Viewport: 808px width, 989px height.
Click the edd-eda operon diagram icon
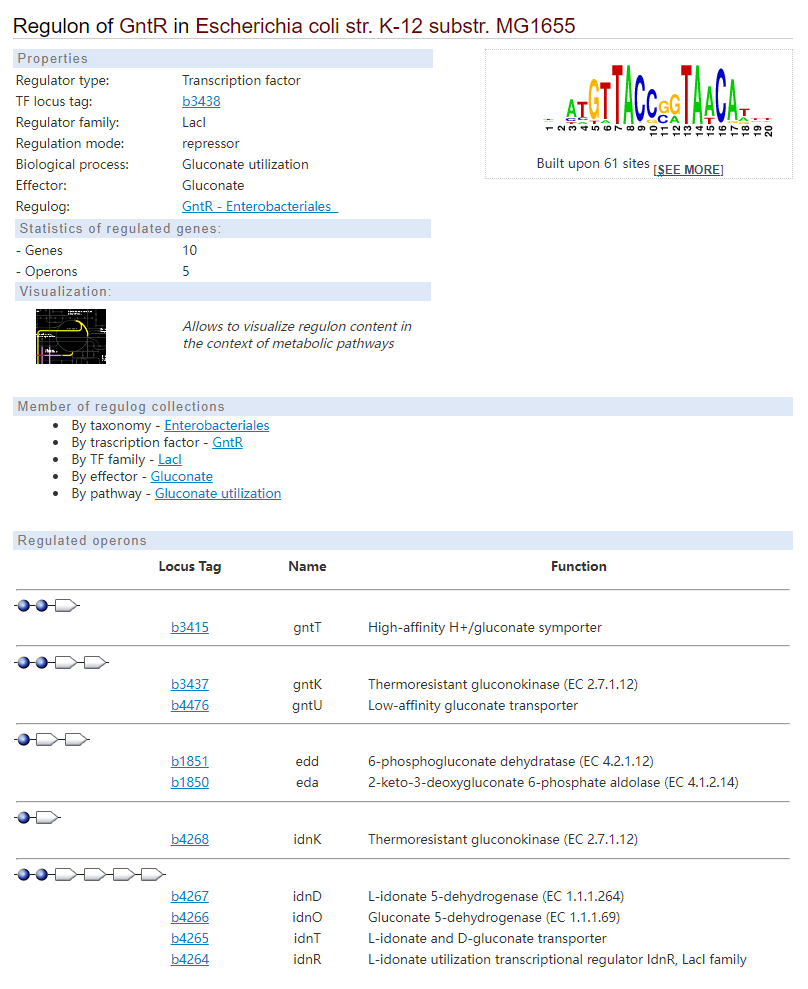(x=52, y=739)
